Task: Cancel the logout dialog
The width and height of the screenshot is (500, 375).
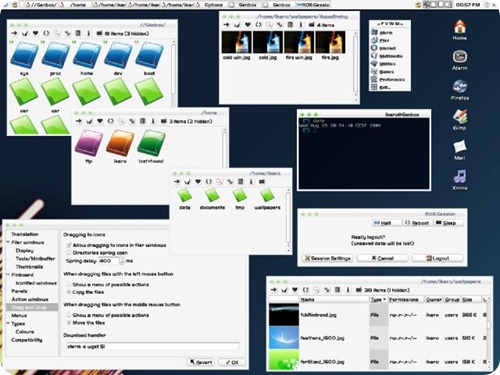Action: tap(382, 258)
